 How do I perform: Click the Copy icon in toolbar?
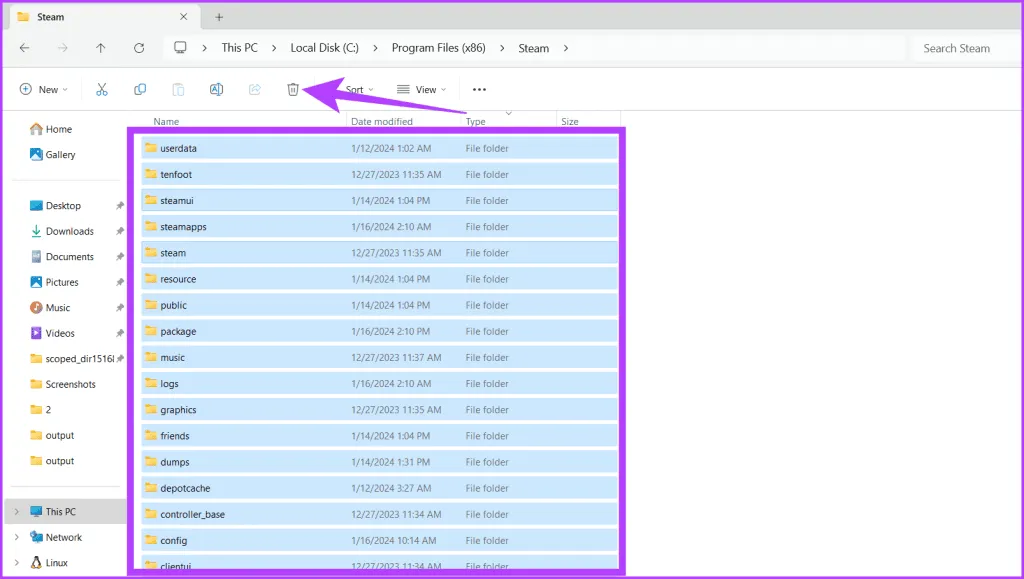(140, 89)
